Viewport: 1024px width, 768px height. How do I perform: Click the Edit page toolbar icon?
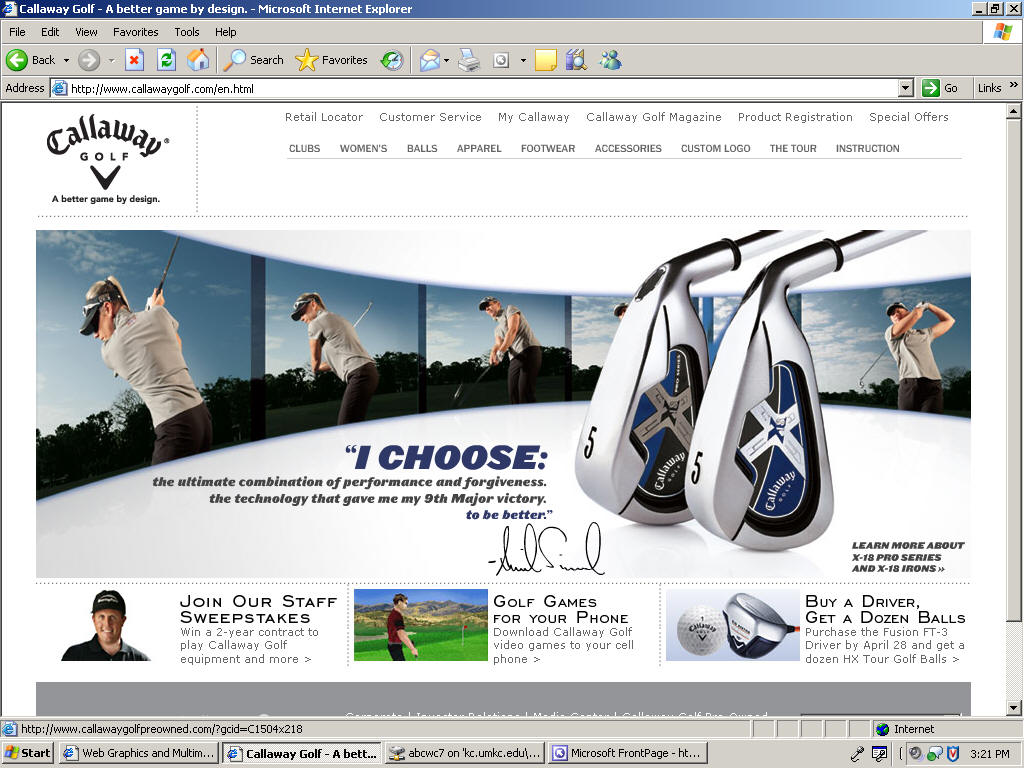501,60
